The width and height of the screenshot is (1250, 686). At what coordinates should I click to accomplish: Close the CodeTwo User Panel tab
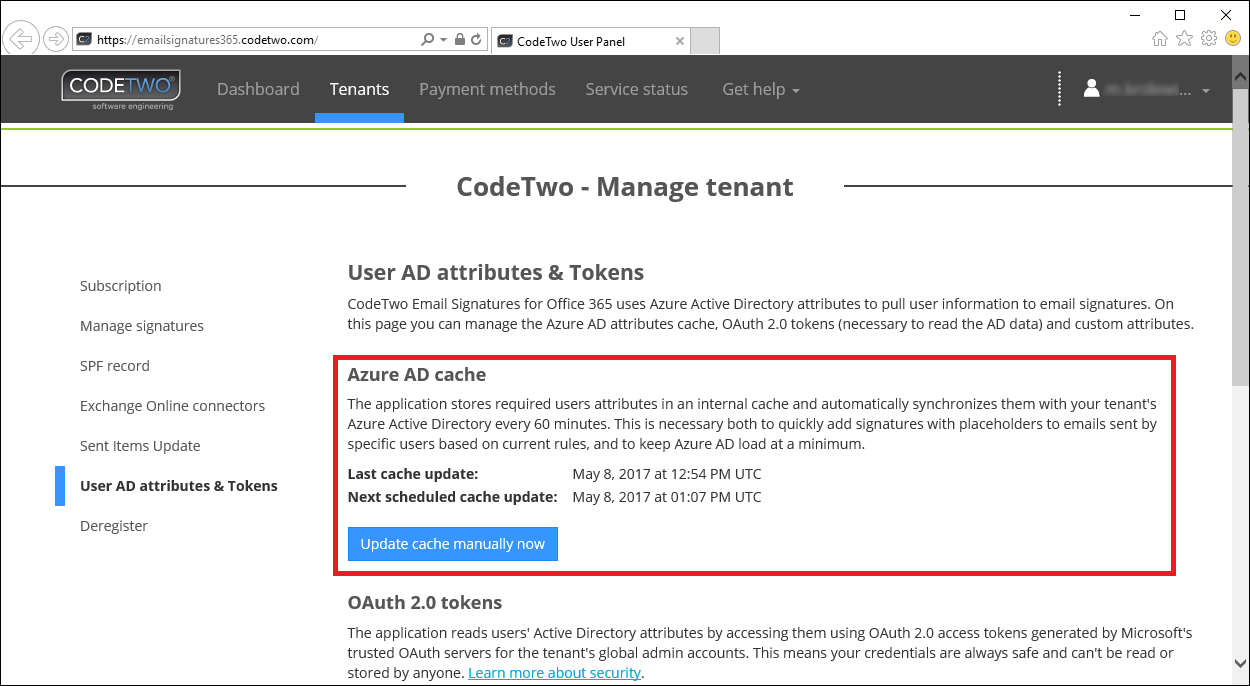[680, 41]
